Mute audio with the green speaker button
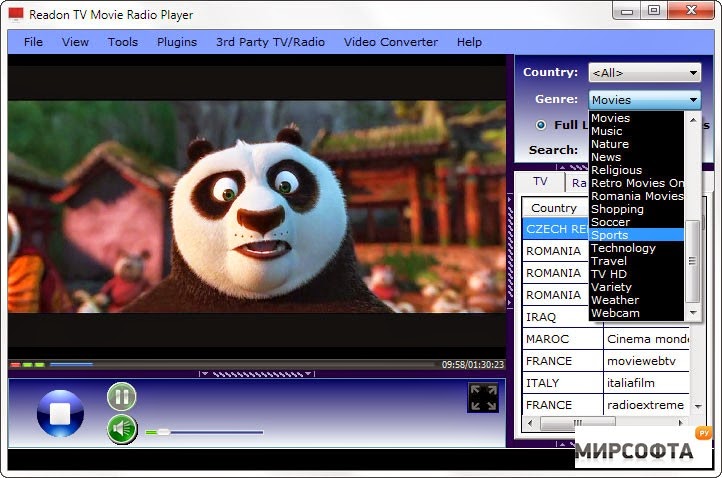Image resolution: width=722 pixels, height=478 pixels. [x=122, y=429]
